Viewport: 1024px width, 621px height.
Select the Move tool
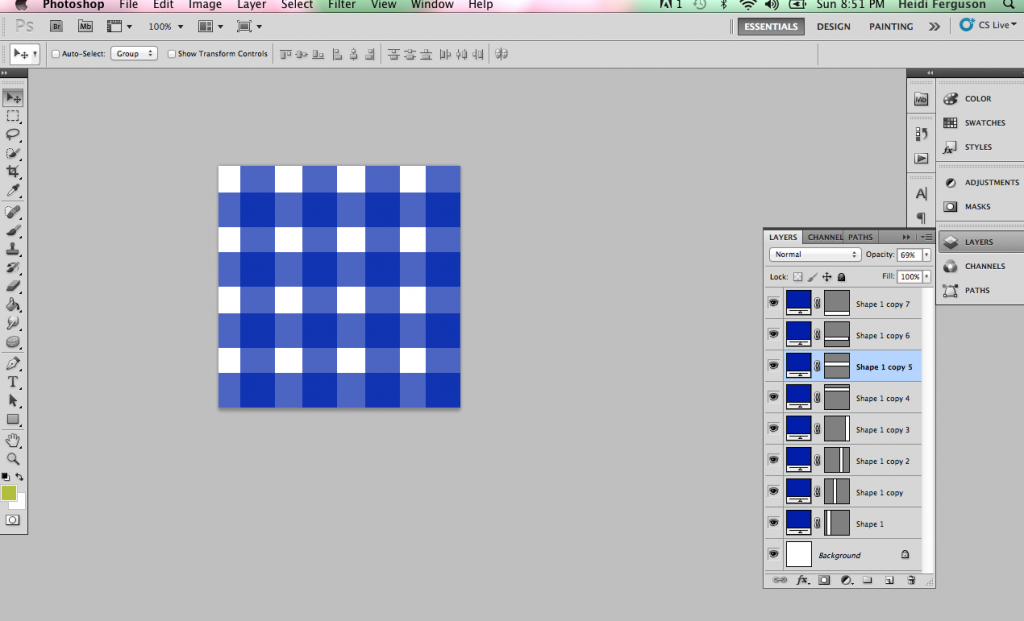click(x=12, y=97)
